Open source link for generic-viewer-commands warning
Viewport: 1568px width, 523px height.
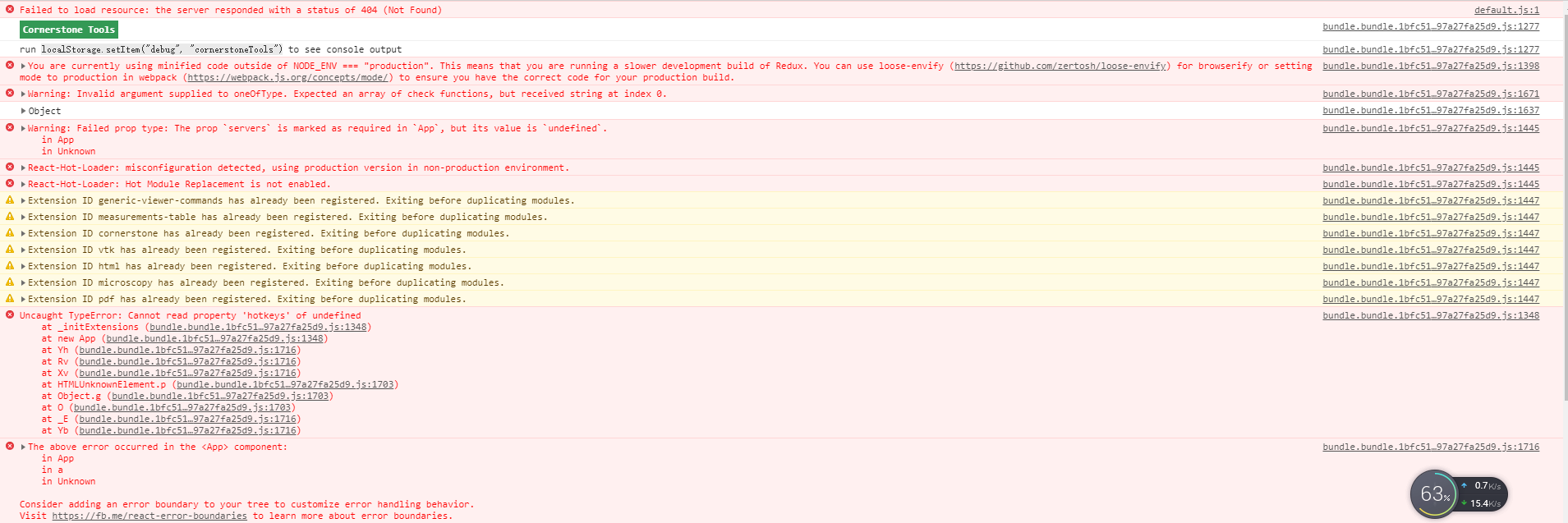point(1431,200)
